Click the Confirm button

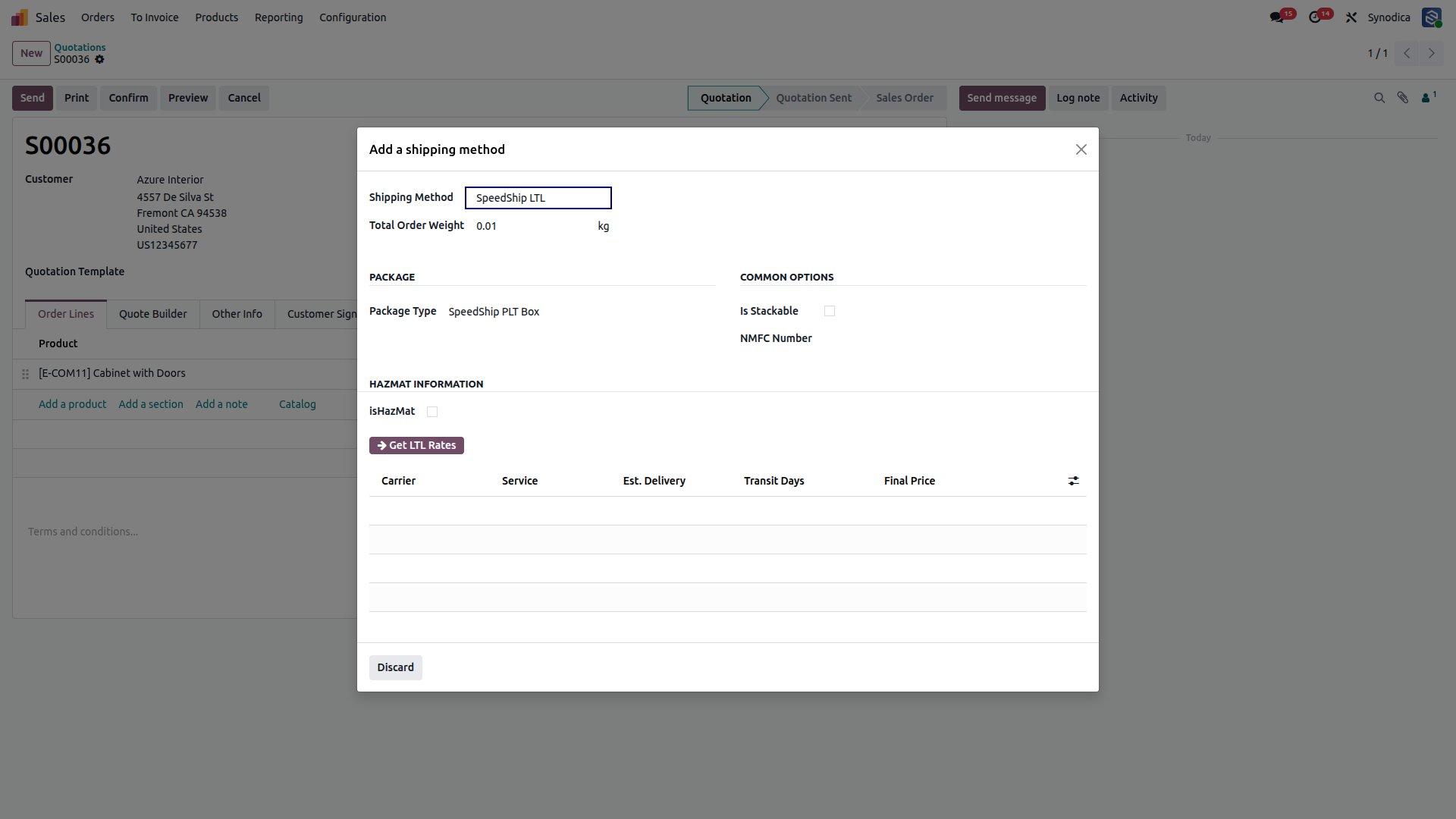(128, 98)
